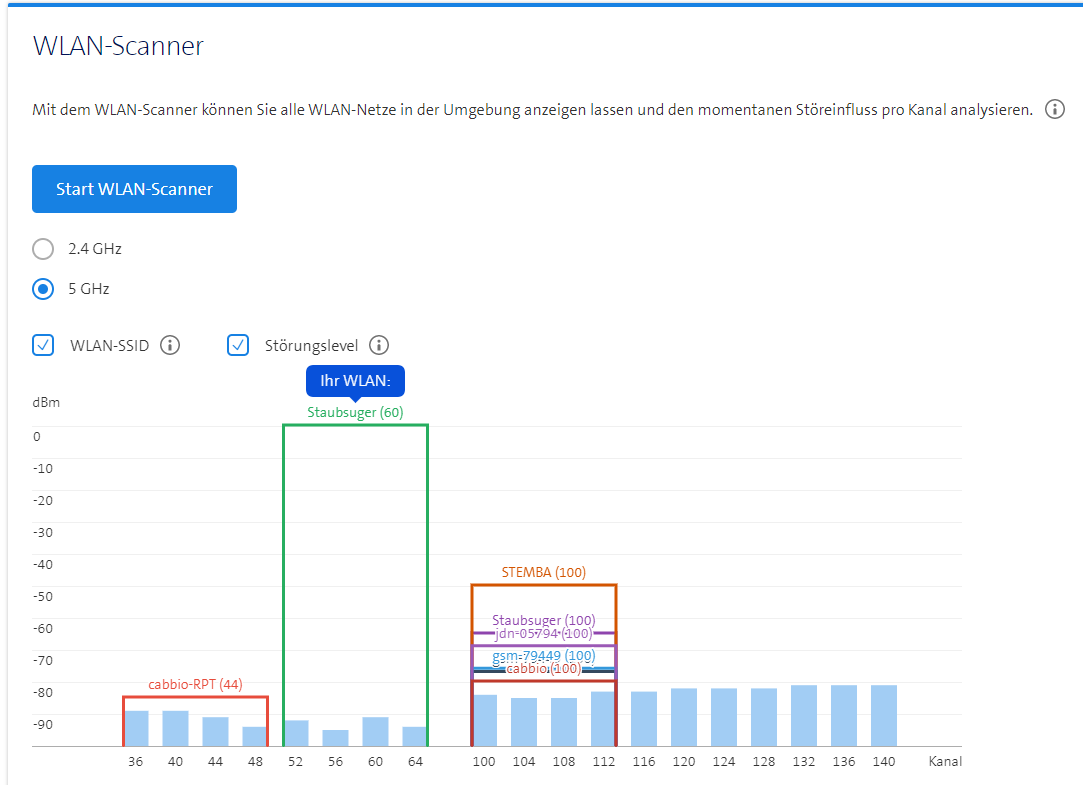Click interference bar for channel 116
This screenshot has height=785, width=1083.
click(643, 719)
